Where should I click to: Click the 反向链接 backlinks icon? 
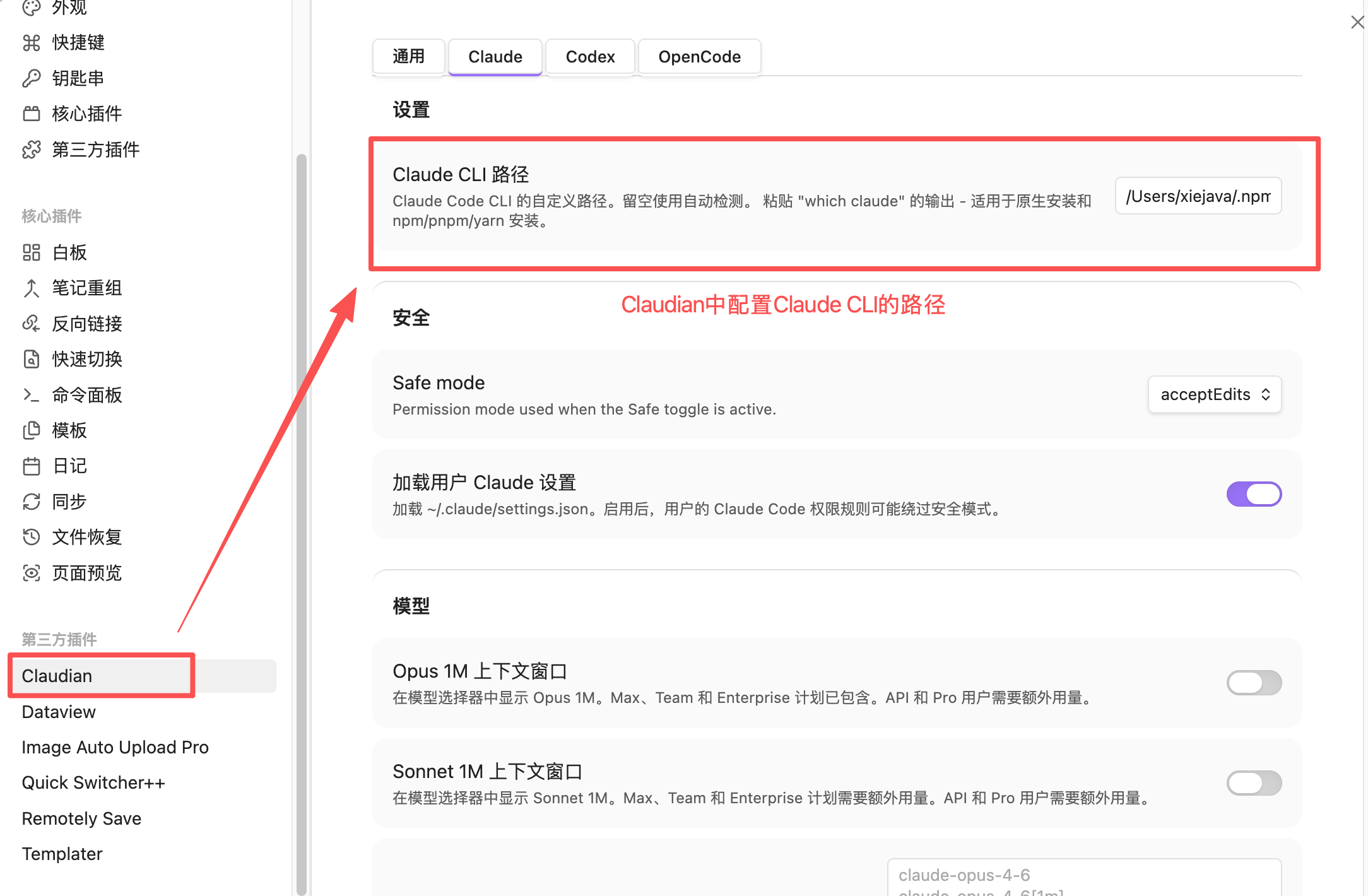32,324
